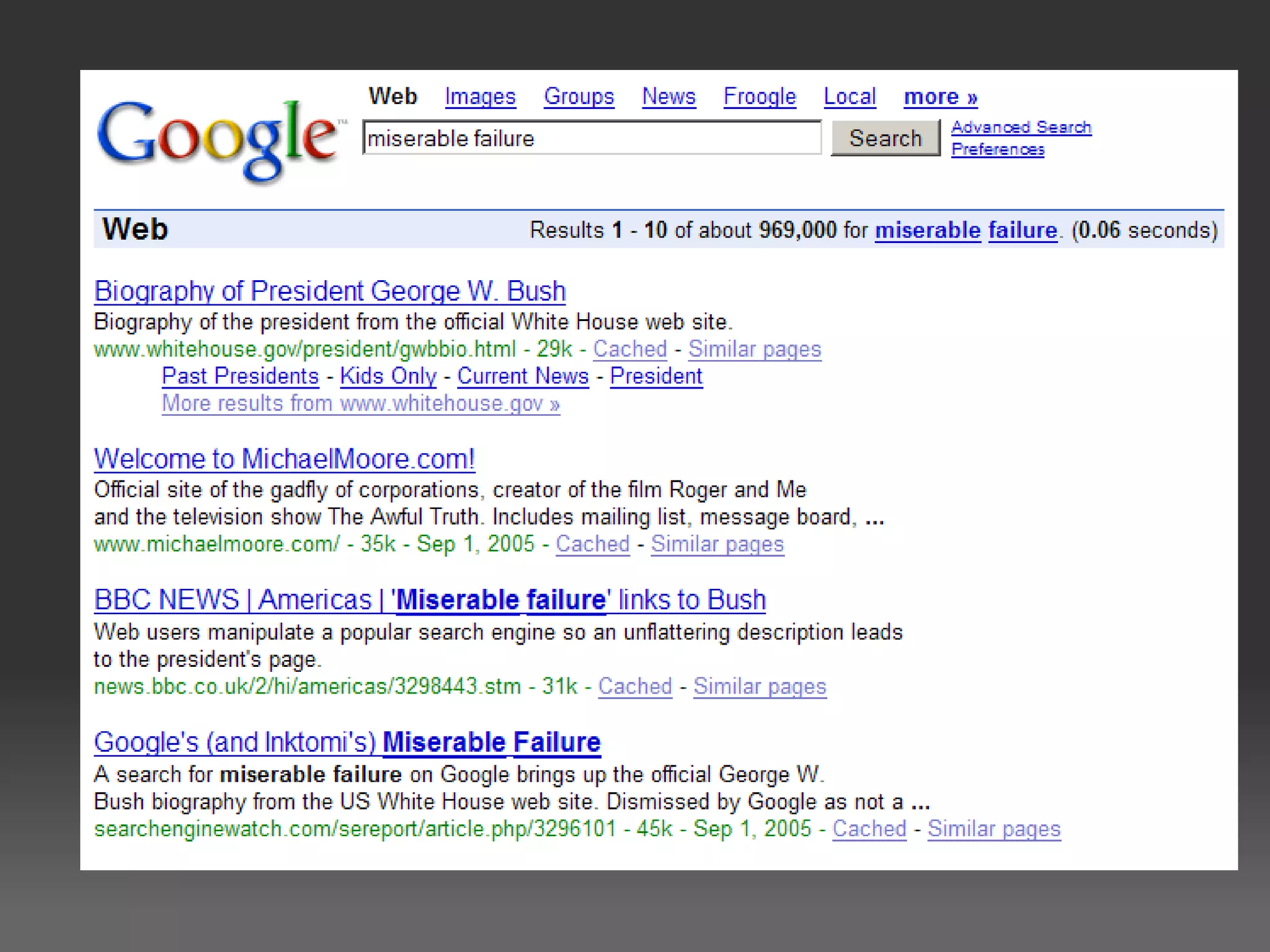Screen dimensions: 1270x952
Task: Open Cached copy of searchenginewatch.com result
Action: coord(869,829)
